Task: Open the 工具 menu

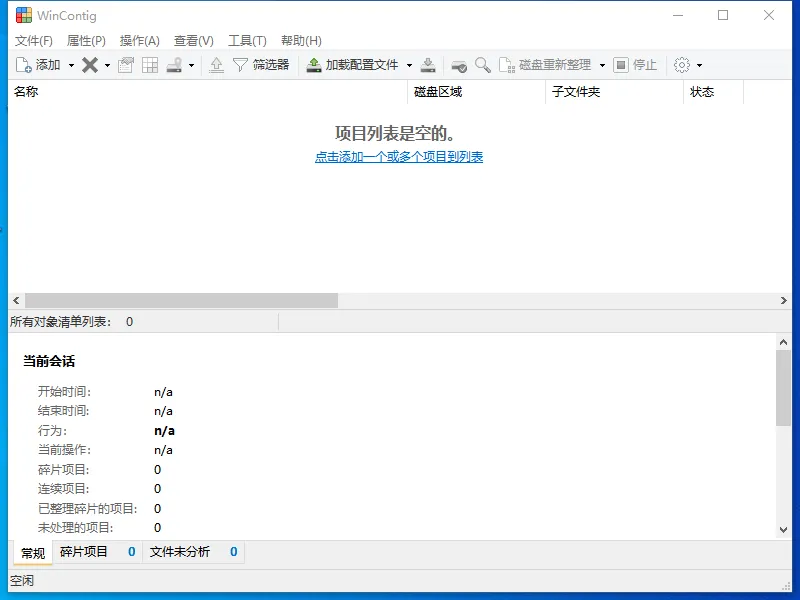Action: click(x=246, y=41)
